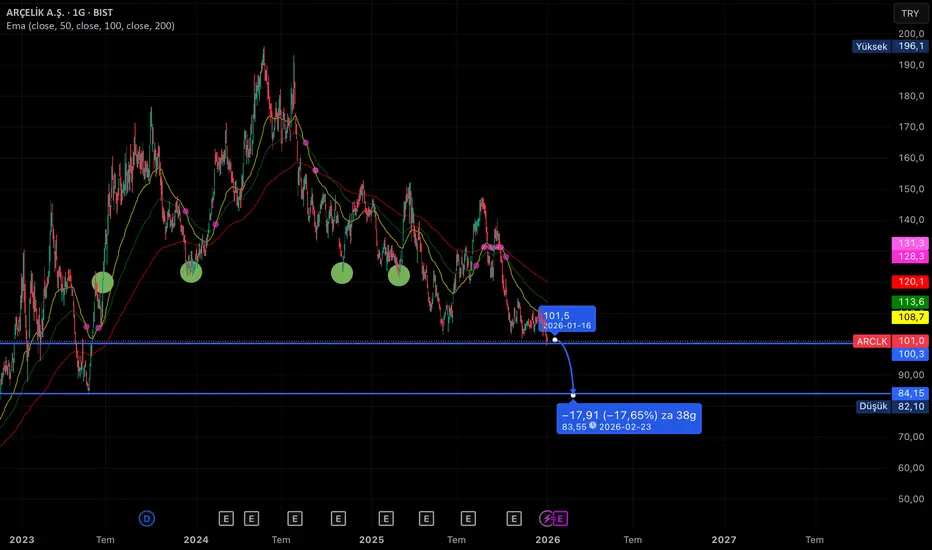Click the Yüksek 196,1 high price label
Image resolution: width=932 pixels, height=550 pixels.
(890, 46)
